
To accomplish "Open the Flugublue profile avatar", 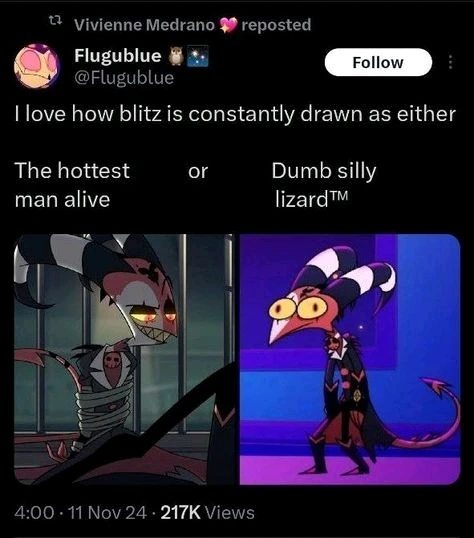I will click(x=37, y=66).
